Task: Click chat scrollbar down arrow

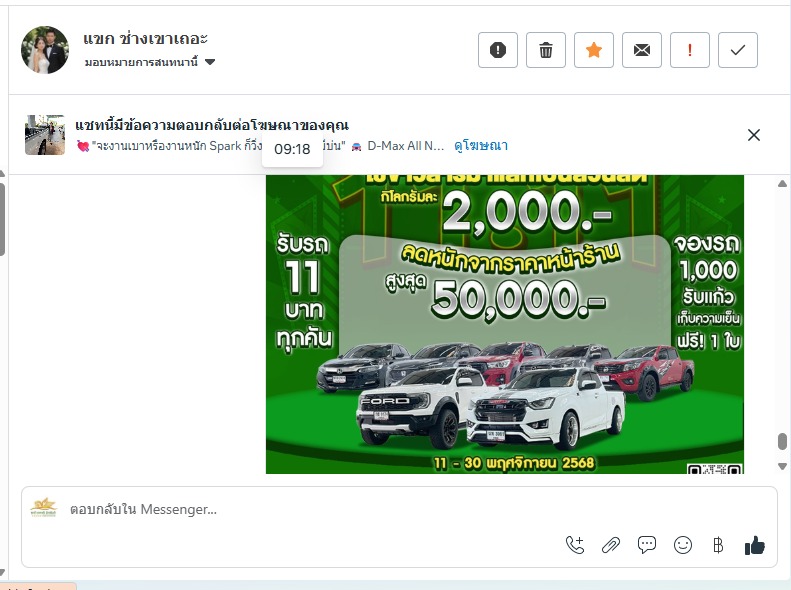Action: click(x=782, y=466)
